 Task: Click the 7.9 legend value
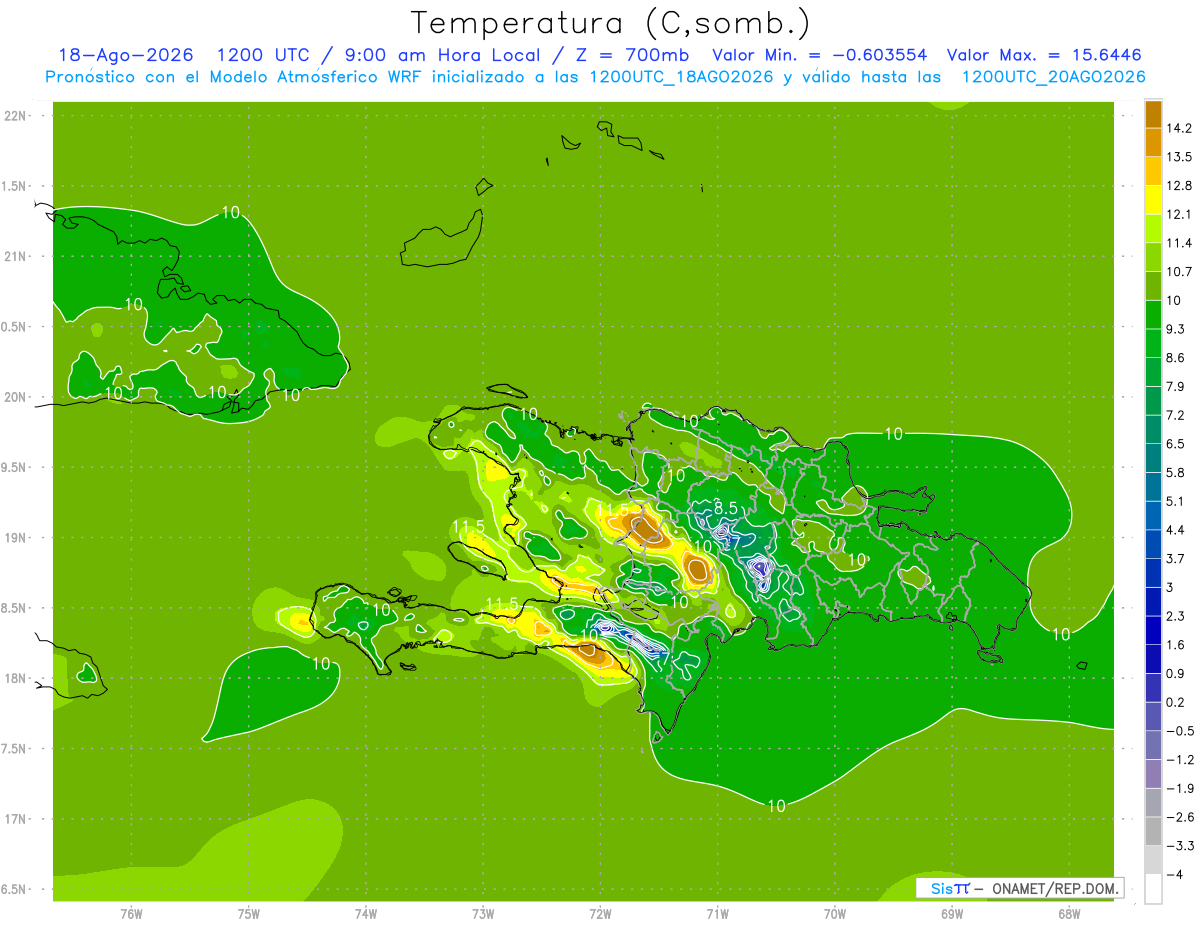click(1175, 386)
